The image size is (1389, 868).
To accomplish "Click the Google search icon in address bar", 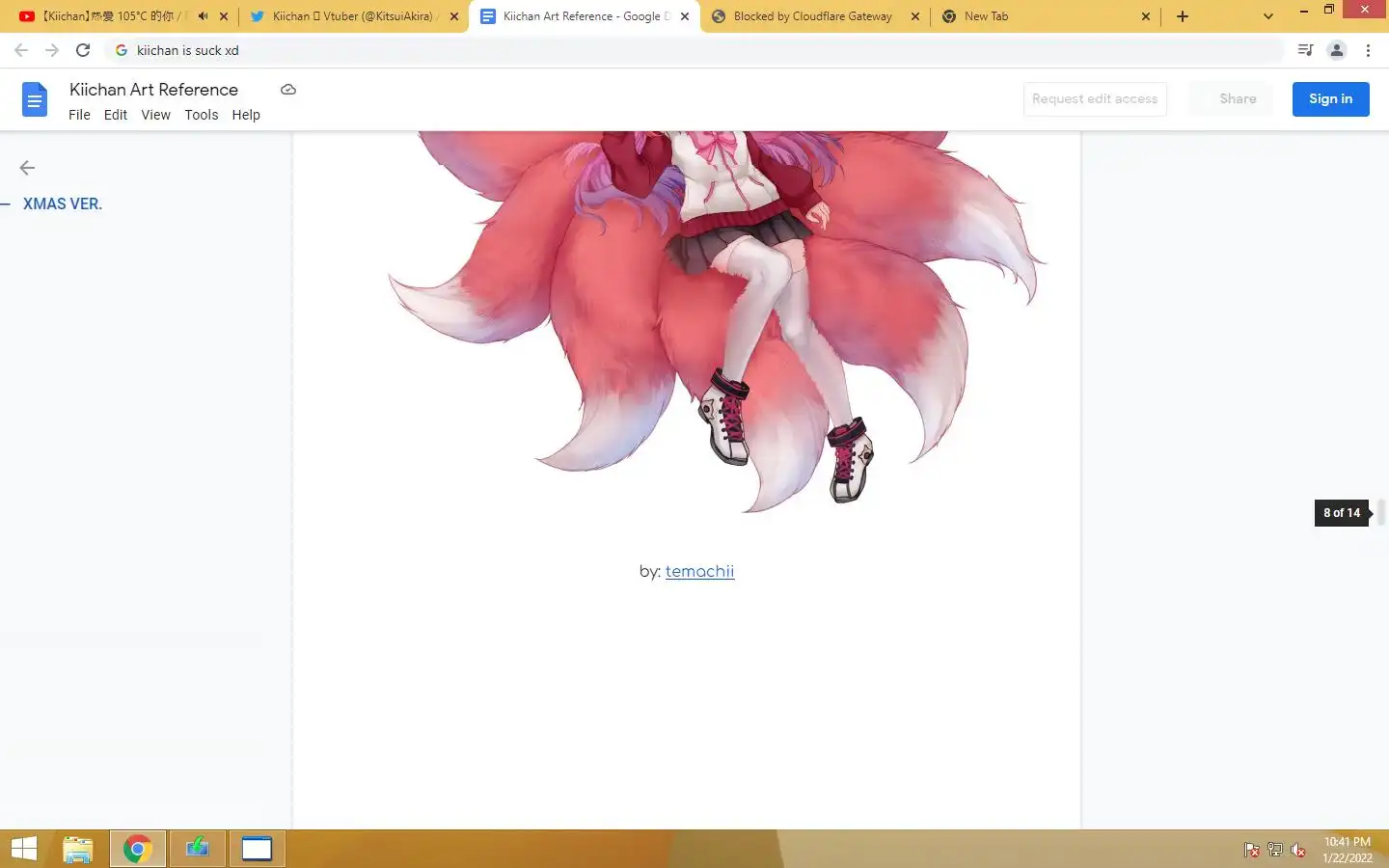I will click(122, 50).
